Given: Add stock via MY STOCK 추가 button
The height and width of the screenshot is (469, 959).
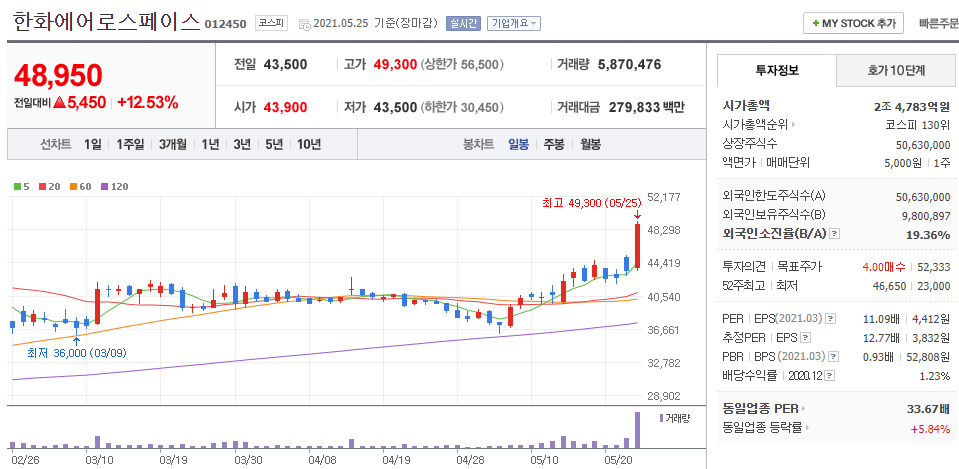Looking at the screenshot, I should point(853,23).
